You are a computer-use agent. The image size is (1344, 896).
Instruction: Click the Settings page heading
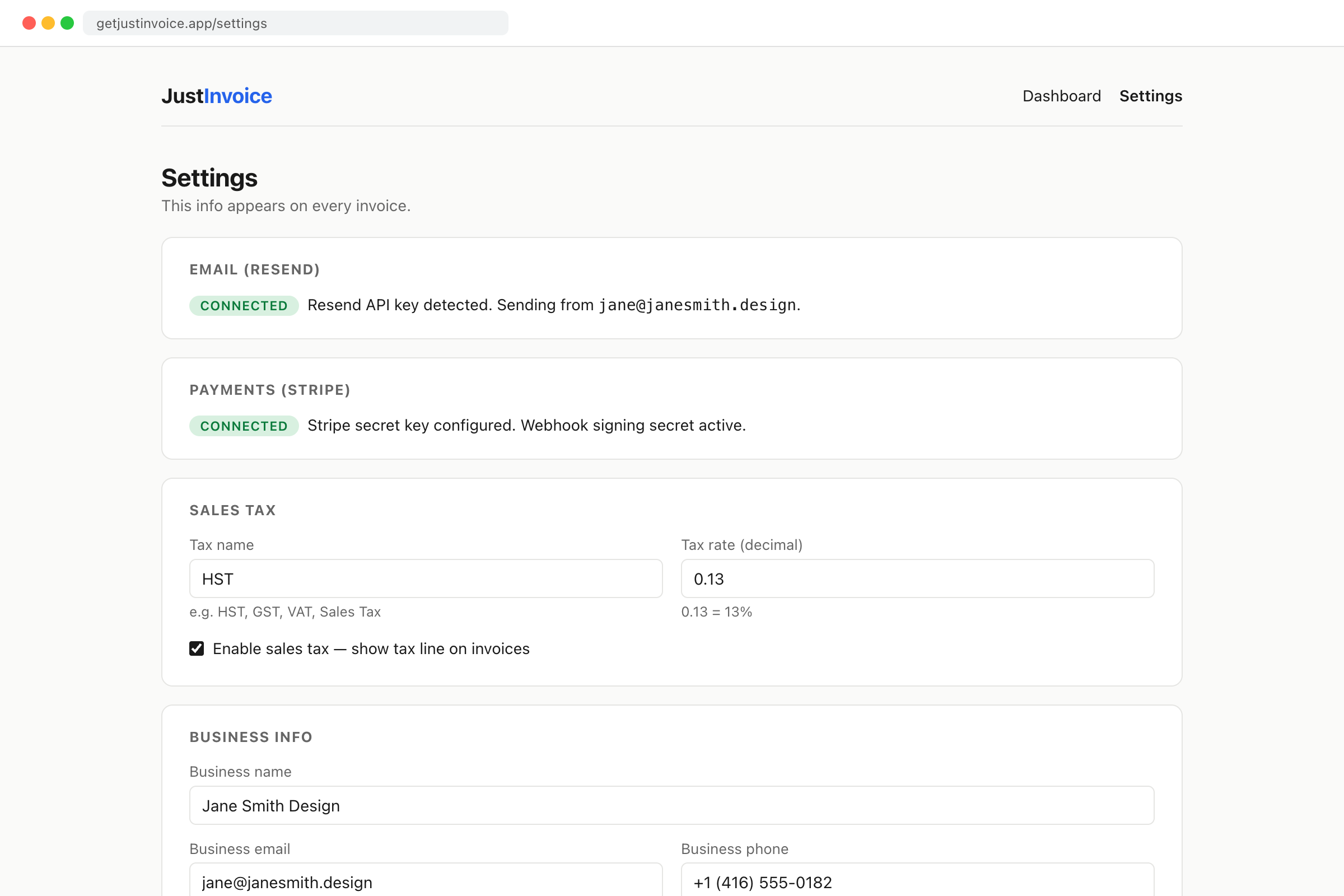tap(209, 178)
